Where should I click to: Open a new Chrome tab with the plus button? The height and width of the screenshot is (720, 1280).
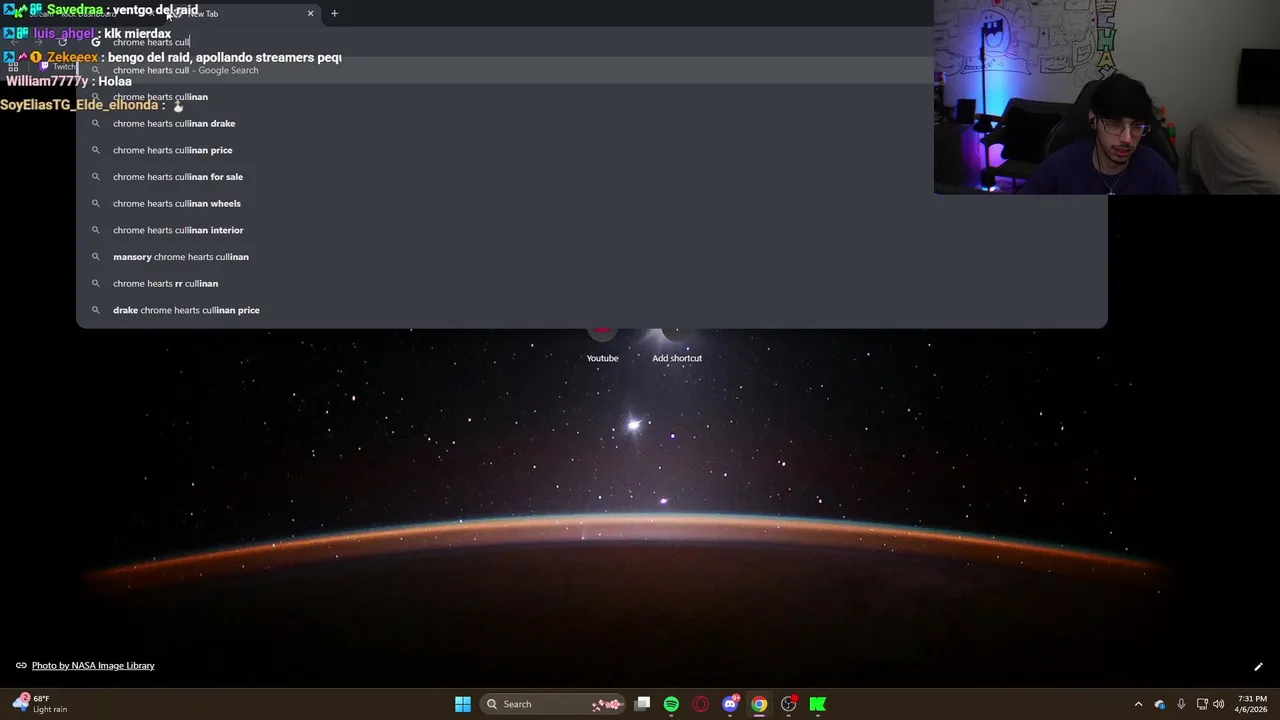click(x=334, y=13)
